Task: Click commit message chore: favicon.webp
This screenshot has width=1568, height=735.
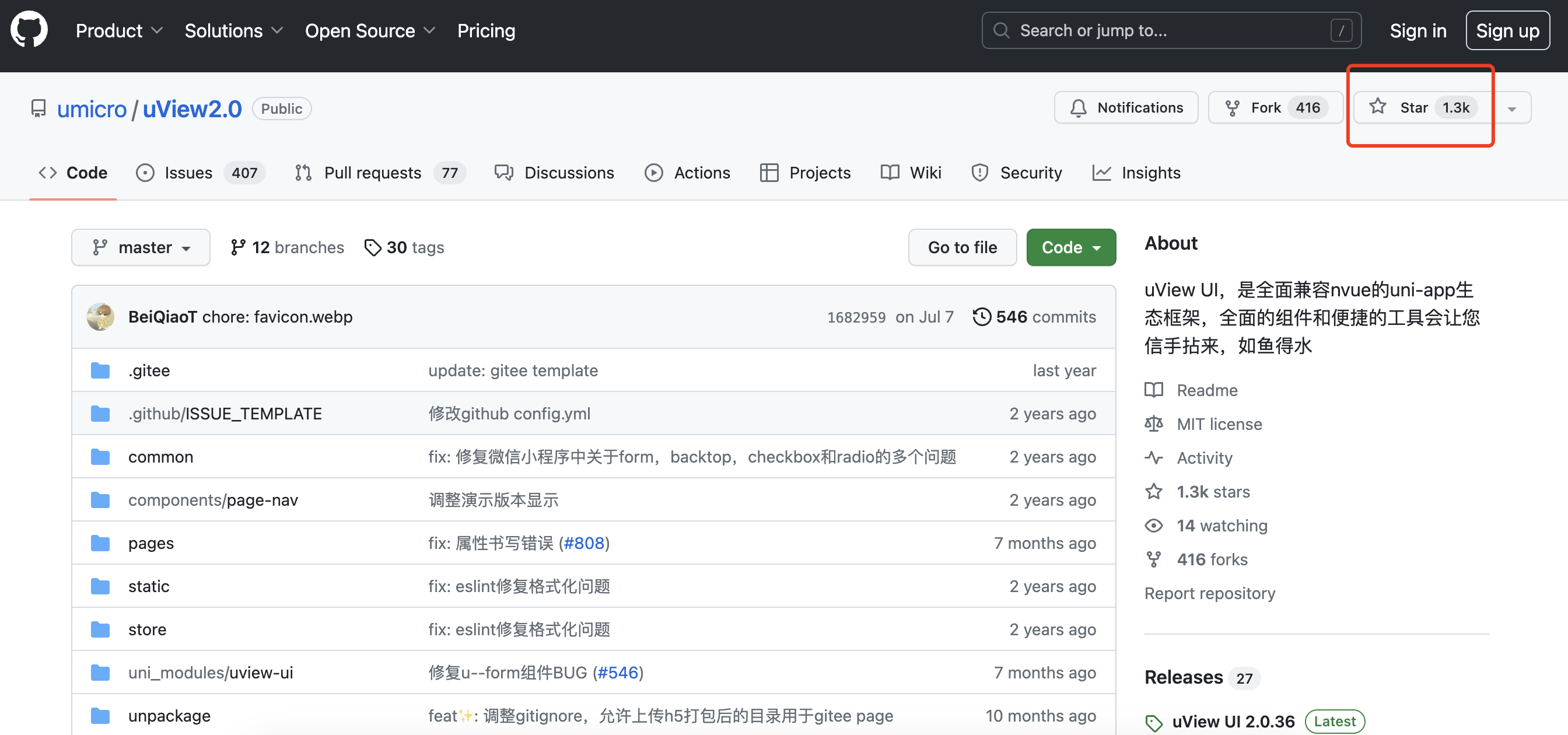Action: coord(277,317)
